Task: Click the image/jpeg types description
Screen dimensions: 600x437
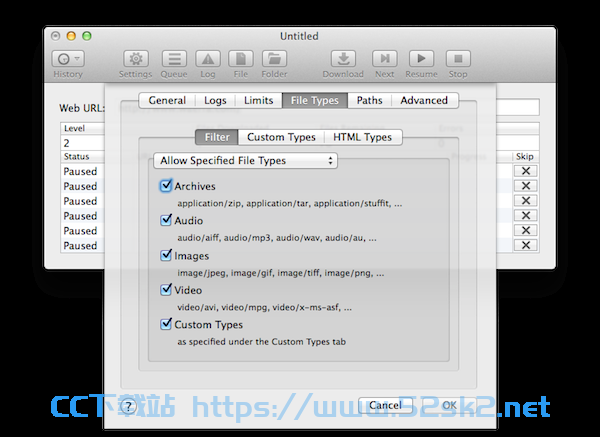Action: [280, 273]
